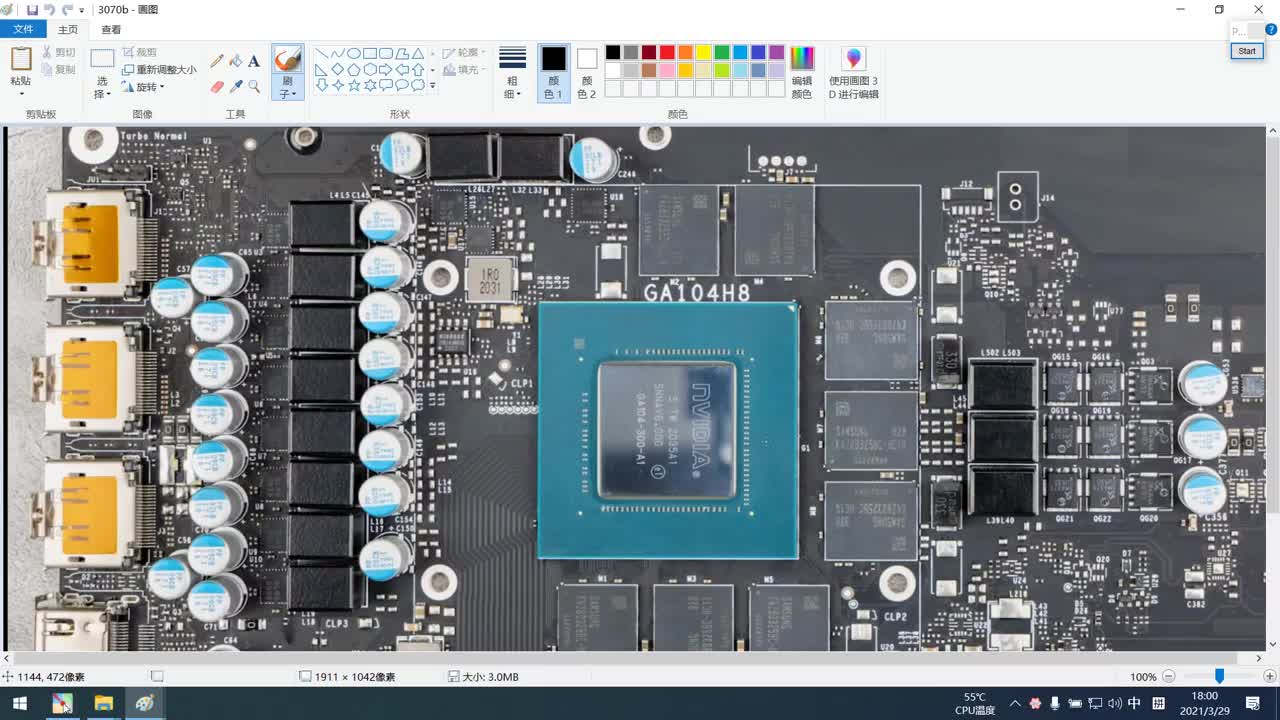This screenshot has width=1280, height=720.
Task: Pick the Down arrow shape
Action: [x=322, y=85]
